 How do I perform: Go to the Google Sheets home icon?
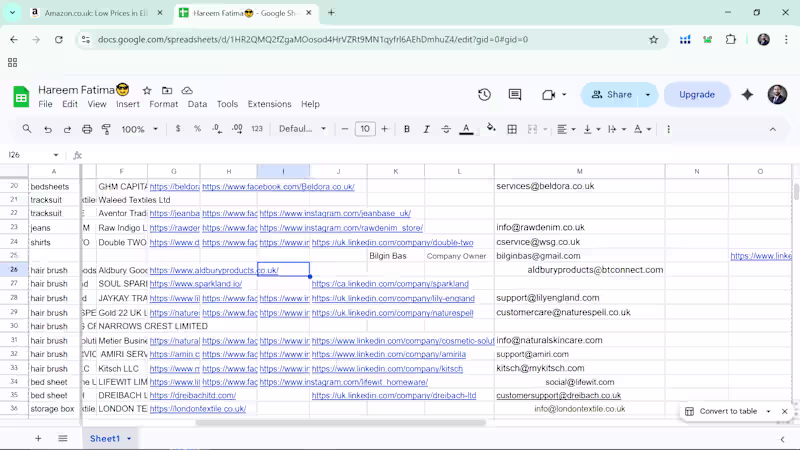tap(21, 96)
